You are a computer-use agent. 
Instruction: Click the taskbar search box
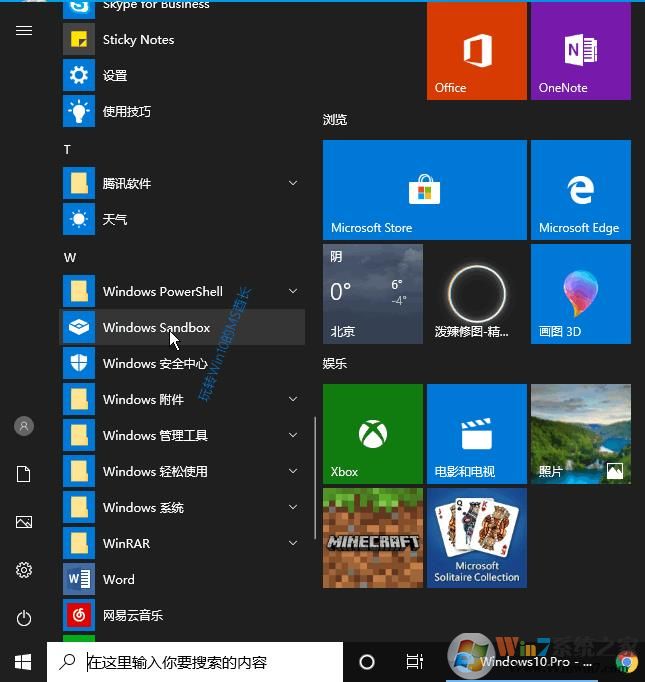(x=195, y=662)
